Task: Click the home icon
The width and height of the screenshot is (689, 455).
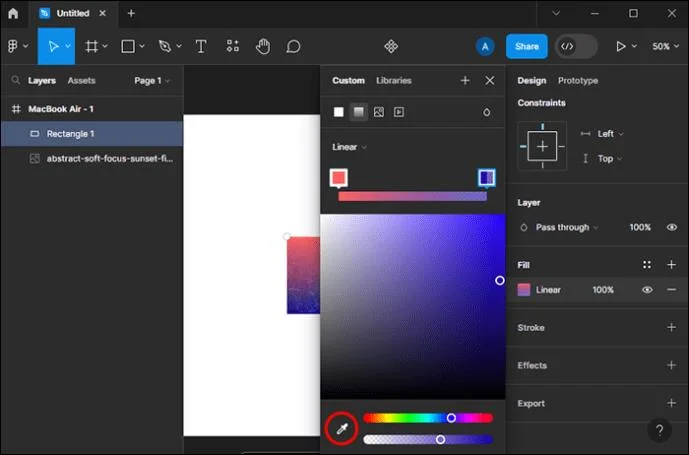Action: pos(13,13)
